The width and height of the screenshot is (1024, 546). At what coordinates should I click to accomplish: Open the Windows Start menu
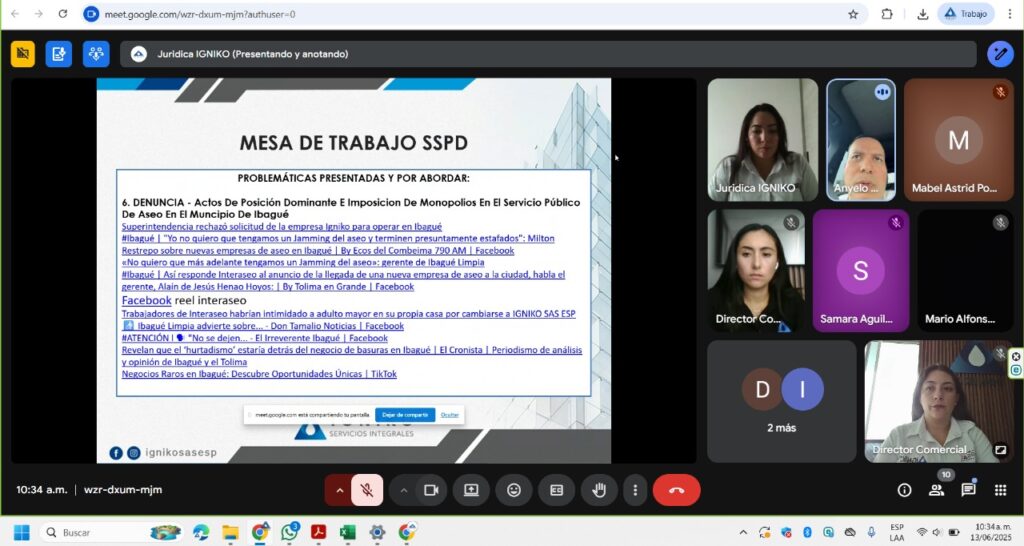[x=21, y=533]
